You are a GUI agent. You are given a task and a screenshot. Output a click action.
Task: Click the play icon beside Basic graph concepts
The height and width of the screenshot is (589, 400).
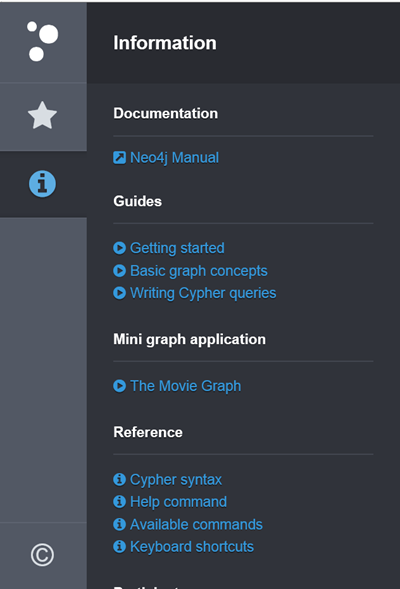pyautogui.click(x=119, y=270)
